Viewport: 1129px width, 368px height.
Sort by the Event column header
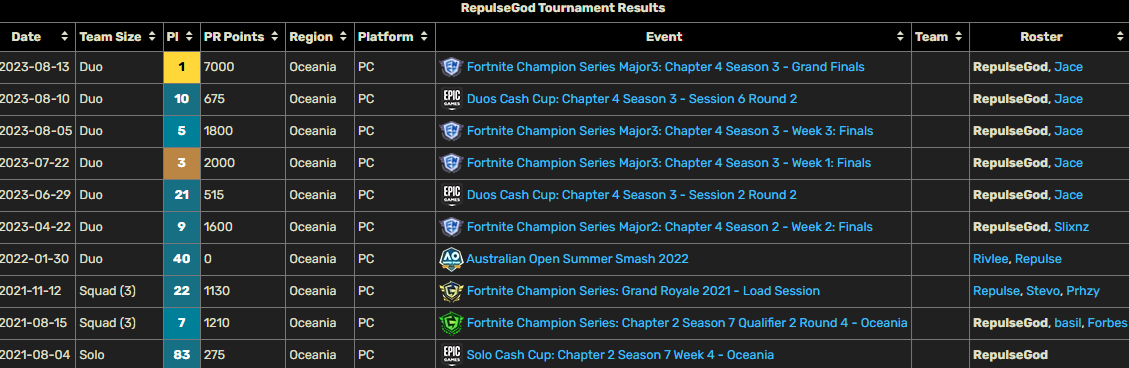(x=673, y=37)
